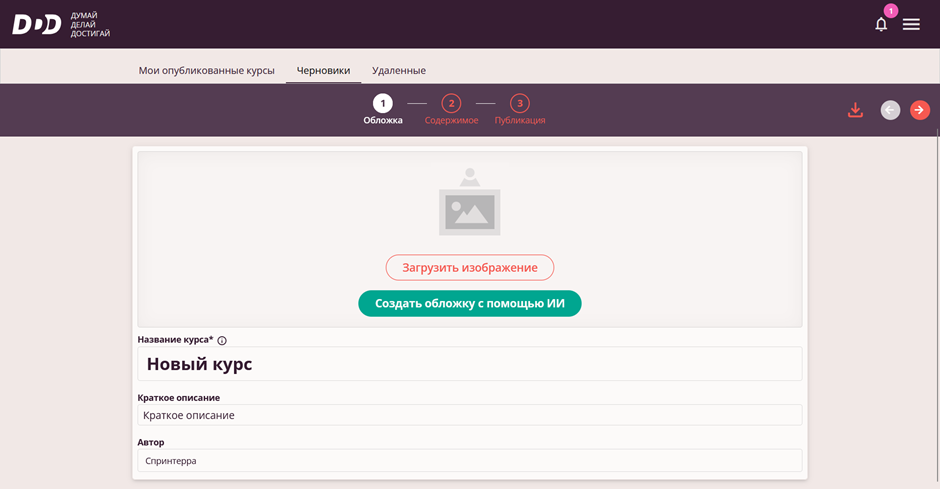
Task: Go back with the gray left arrow
Action: click(890, 110)
